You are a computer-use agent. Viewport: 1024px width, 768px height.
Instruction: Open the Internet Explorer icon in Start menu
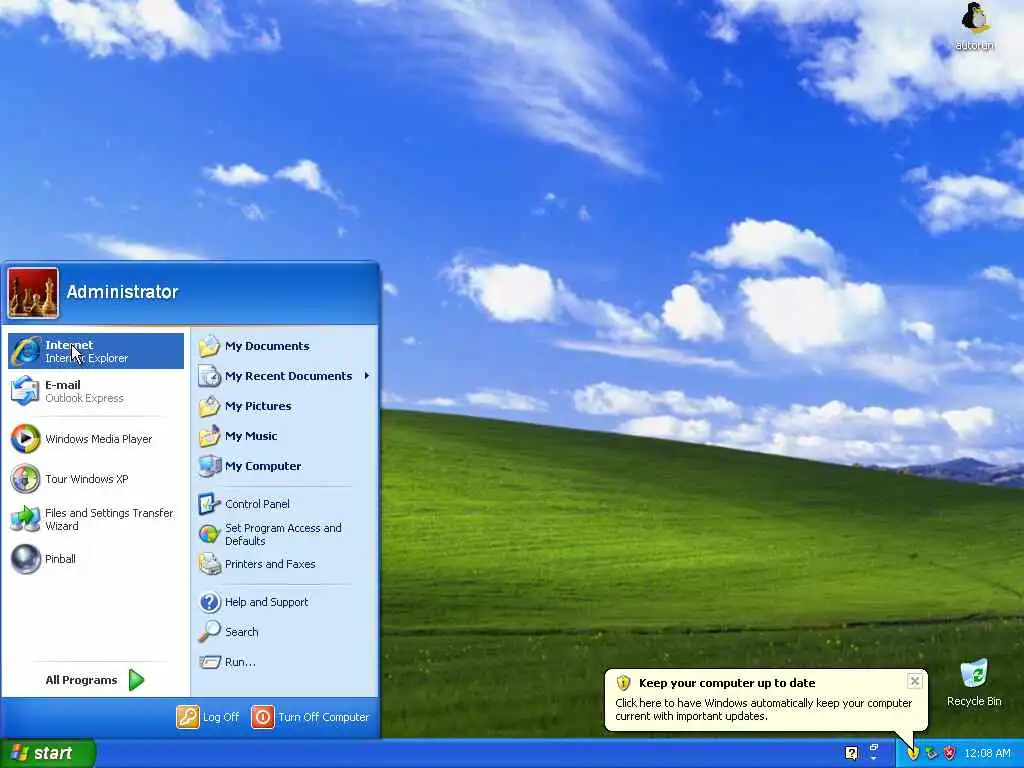pyautogui.click(x=25, y=351)
